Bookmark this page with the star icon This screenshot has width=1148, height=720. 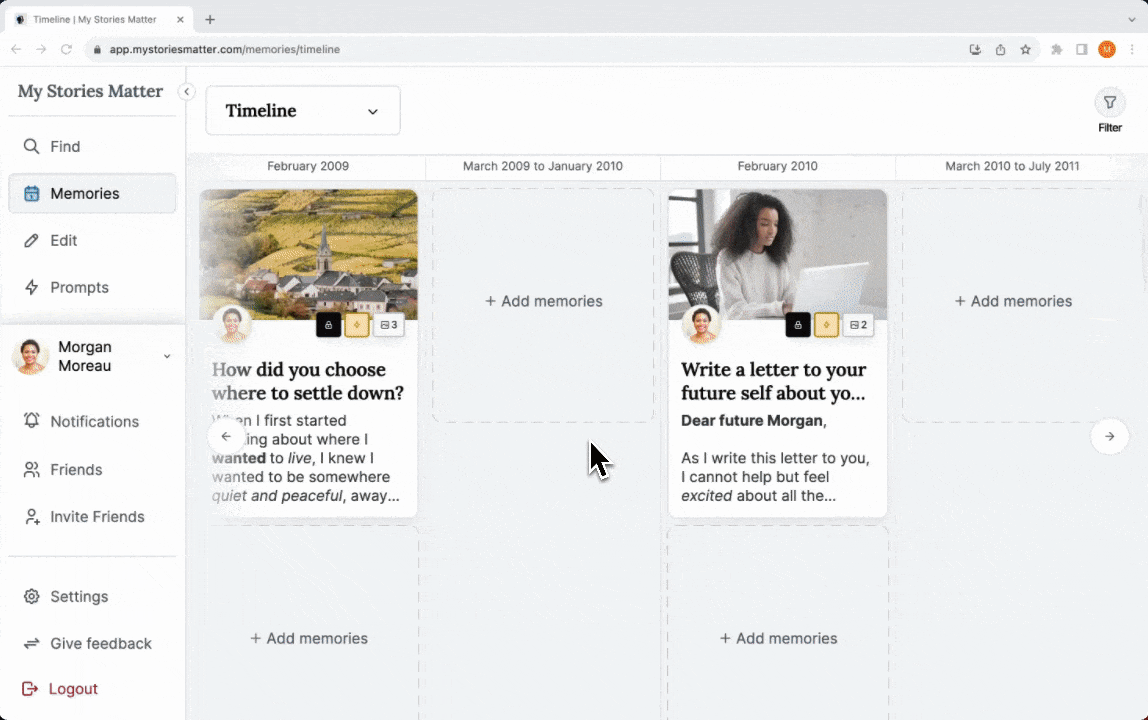[x=1025, y=49]
